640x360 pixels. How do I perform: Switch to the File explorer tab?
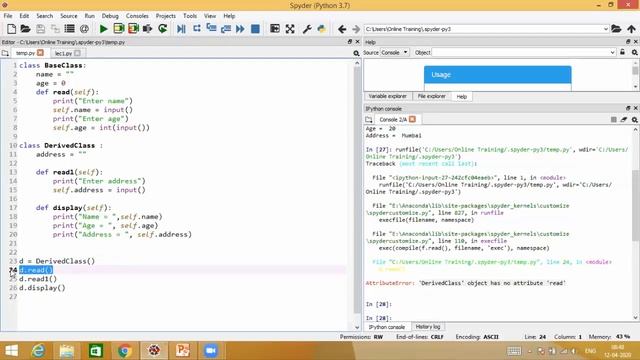(431, 96)
